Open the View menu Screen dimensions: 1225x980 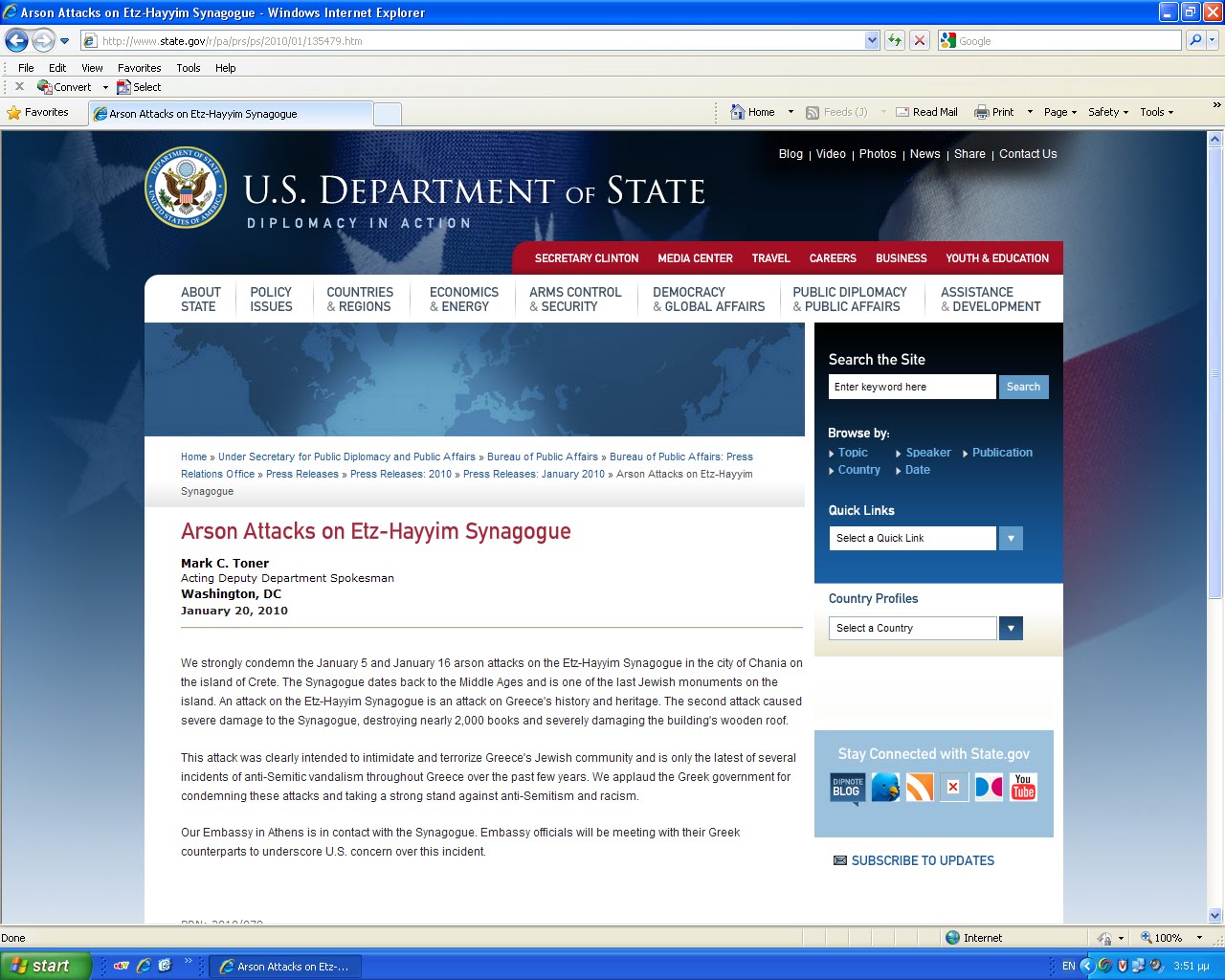(x=92, y=68)
